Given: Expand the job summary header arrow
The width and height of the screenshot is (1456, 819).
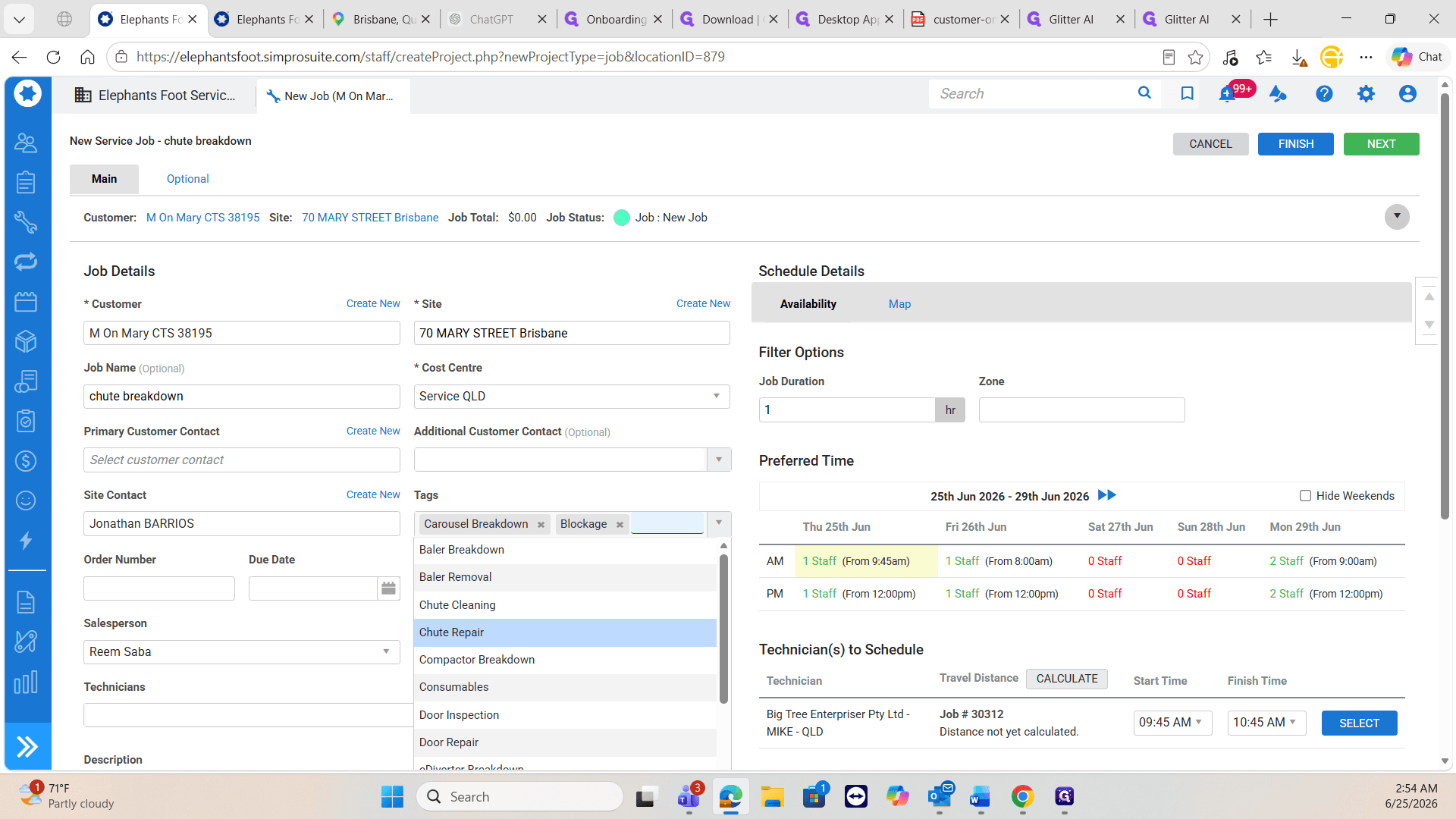Looking at the screenshot, I should [x=1397, y=217].
